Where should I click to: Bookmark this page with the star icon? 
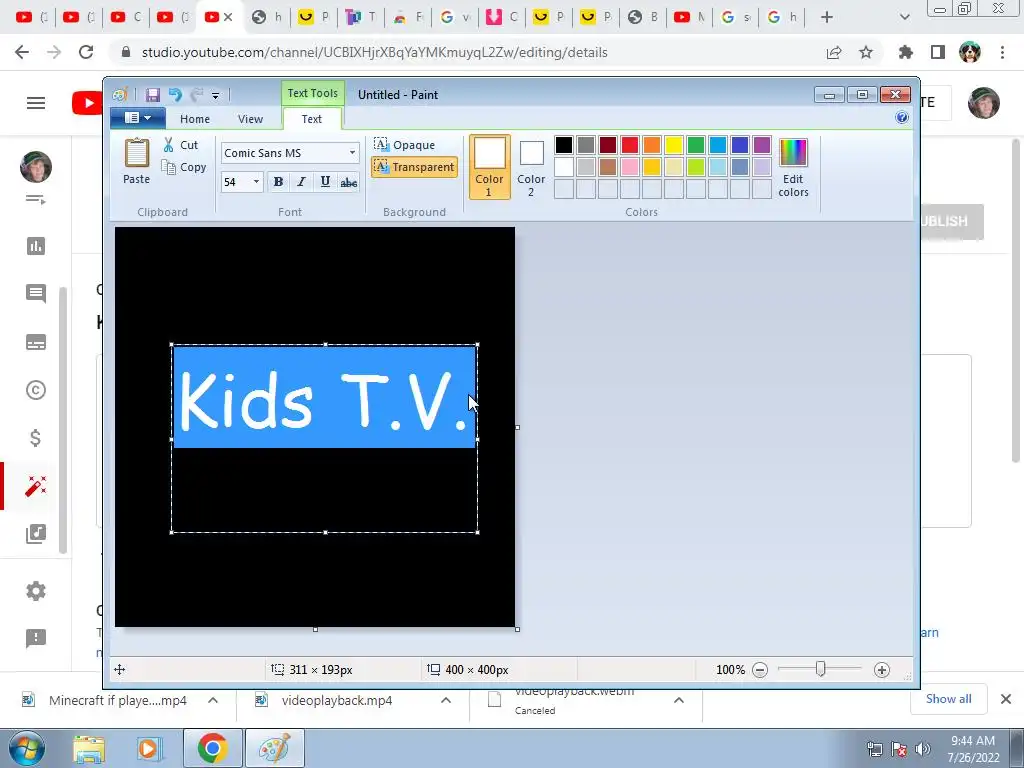pos(866,52)
